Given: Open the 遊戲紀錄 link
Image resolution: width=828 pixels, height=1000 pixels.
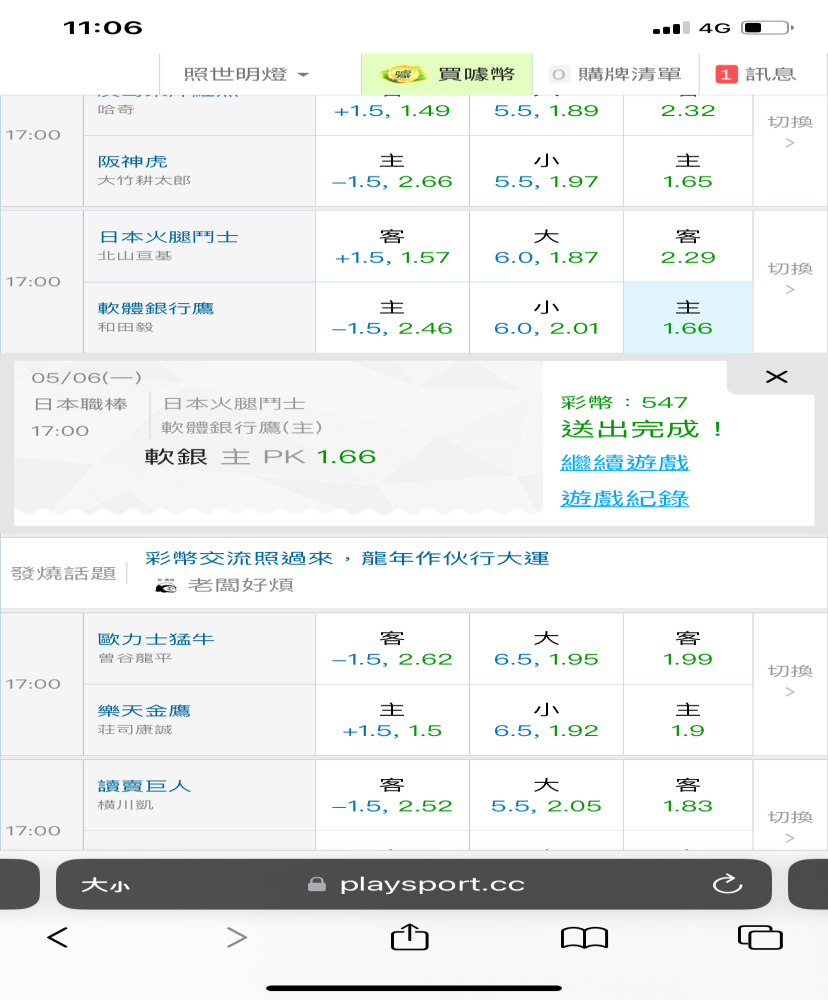Looking at the screenshot, I should [625, 498].
